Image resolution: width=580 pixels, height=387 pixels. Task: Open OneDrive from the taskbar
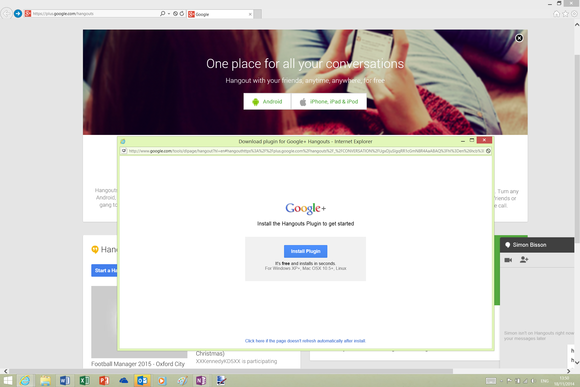[x=124, y=380]
